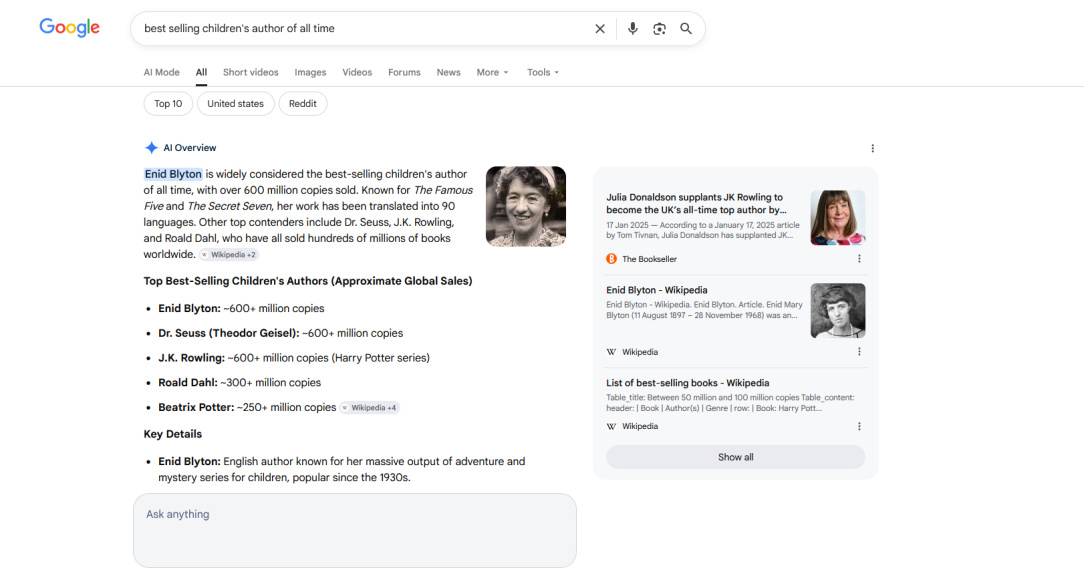Image resolution: width=1084 pixels, height=574 pixels.
Task: Open the Forums tab
Action: (x=404, y=72)
